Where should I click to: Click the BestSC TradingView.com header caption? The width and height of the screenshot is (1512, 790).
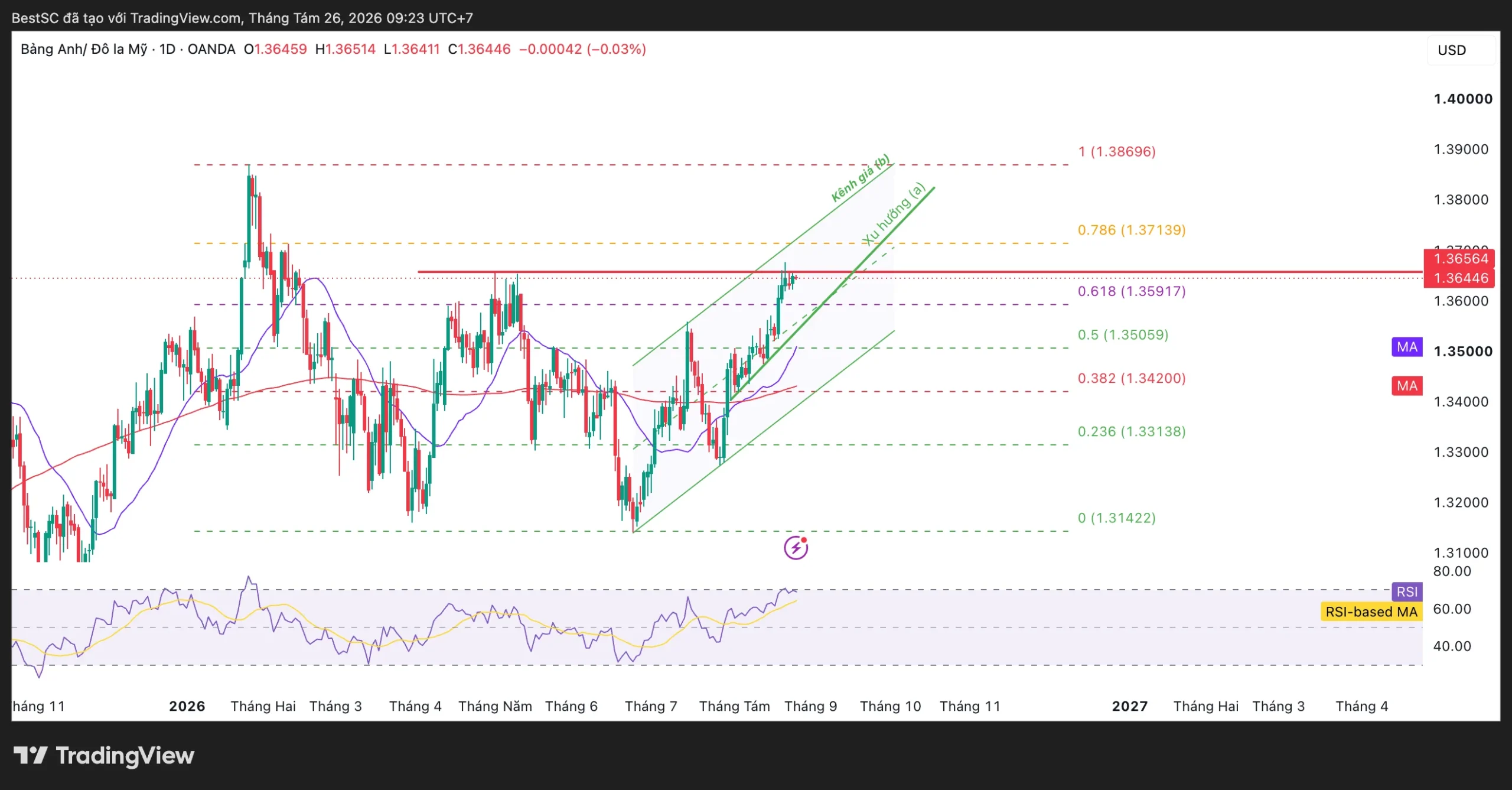click(242, 18)
